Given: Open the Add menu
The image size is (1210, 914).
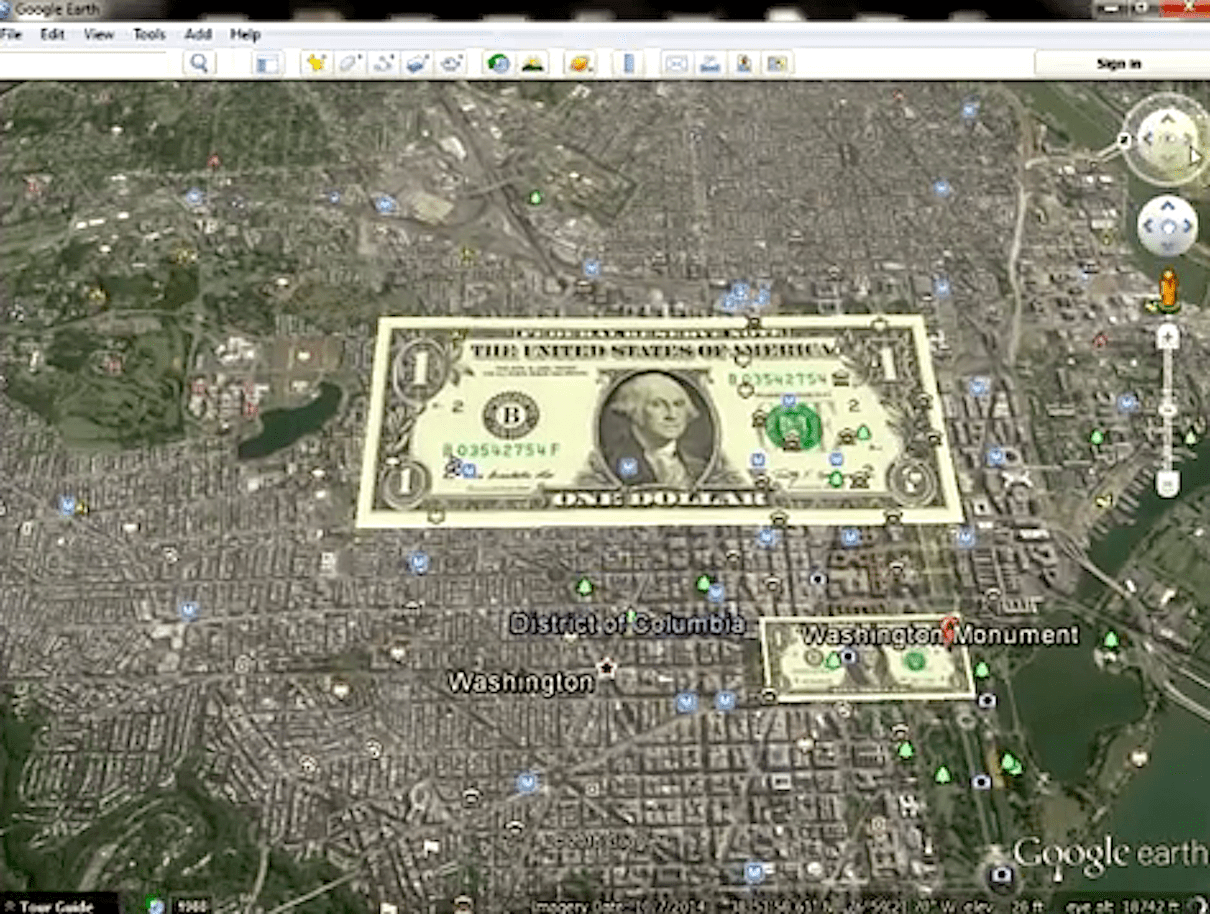Looking at the screenshot, I should (198, 34).
